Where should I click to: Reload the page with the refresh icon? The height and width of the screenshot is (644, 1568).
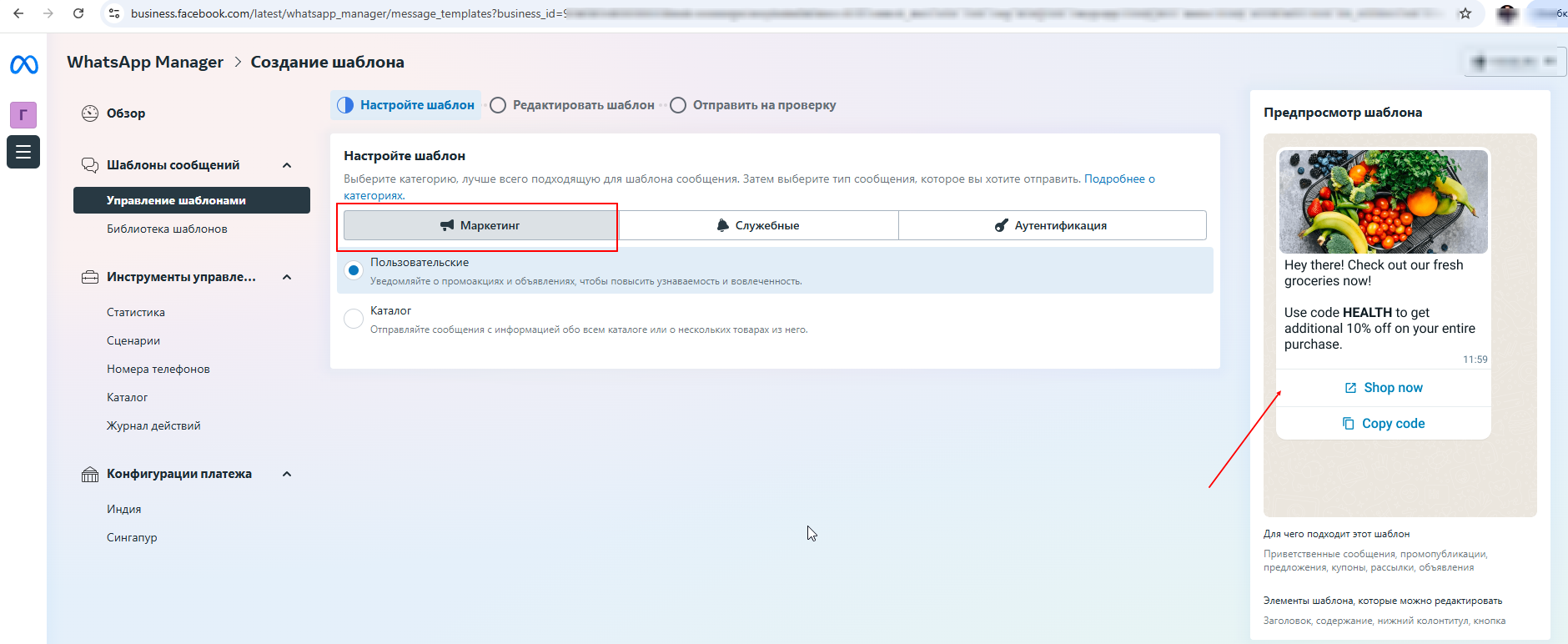coord(78,13)
